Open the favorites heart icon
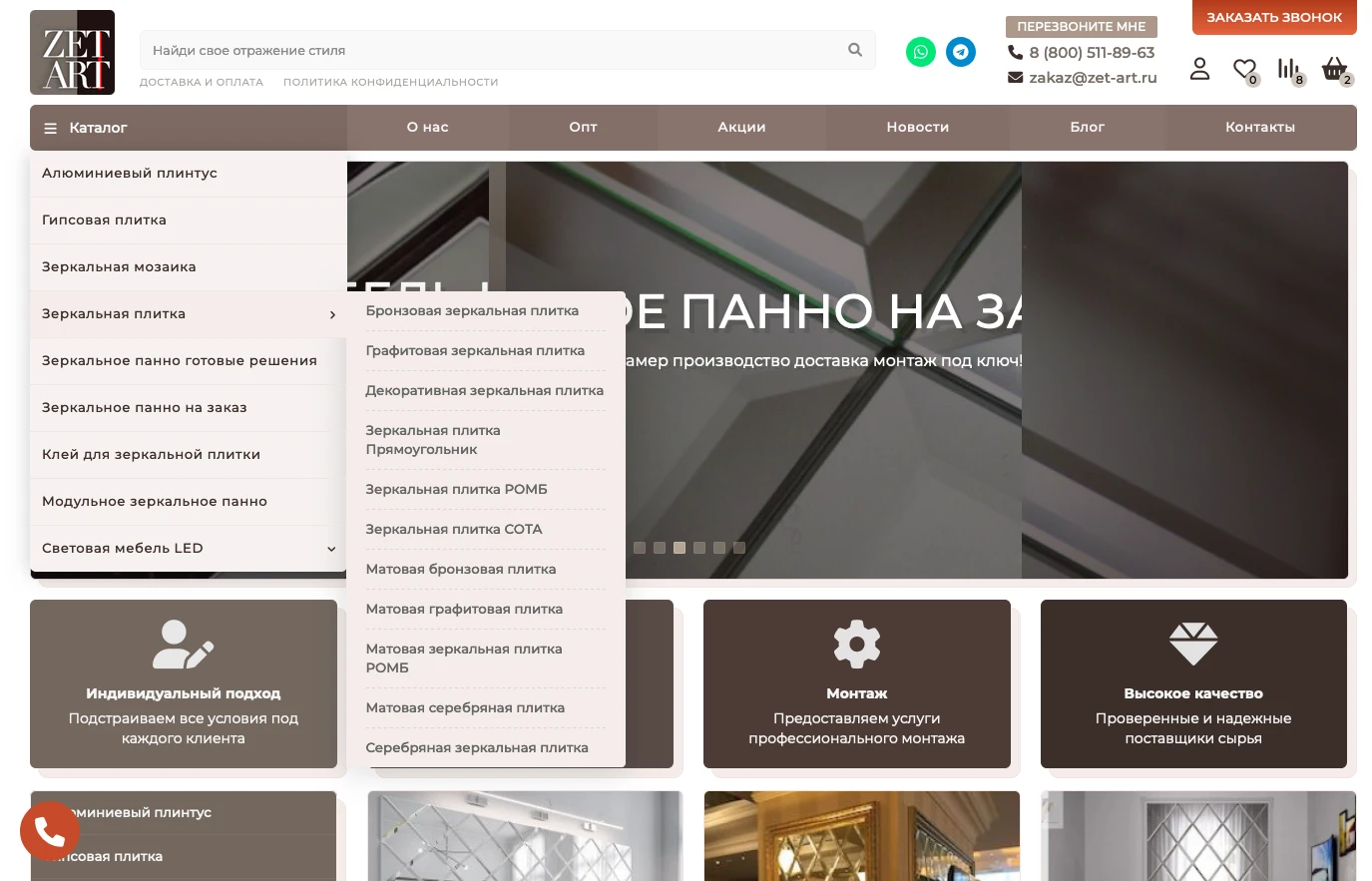 point(1243,69)
